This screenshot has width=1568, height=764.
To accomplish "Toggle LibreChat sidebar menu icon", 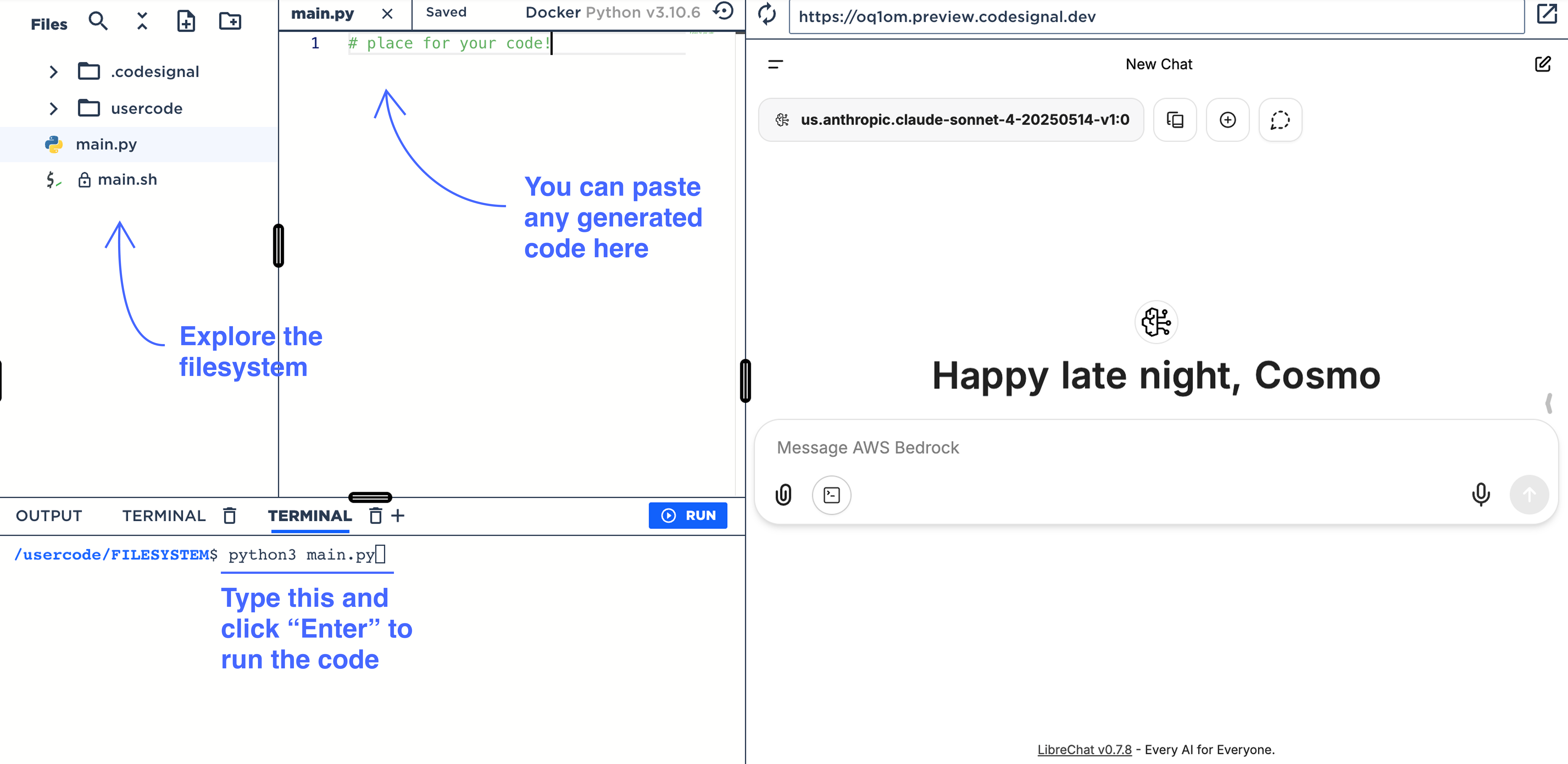I will (x=775, y=64).
